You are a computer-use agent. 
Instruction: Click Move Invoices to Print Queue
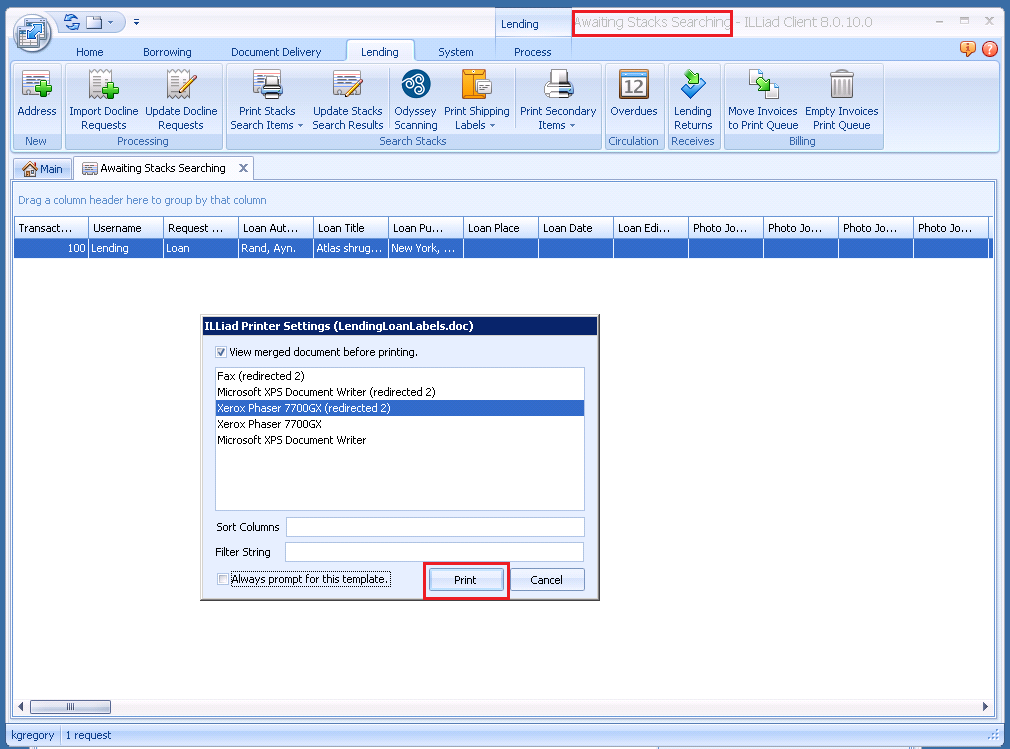(x=762, y=87)
